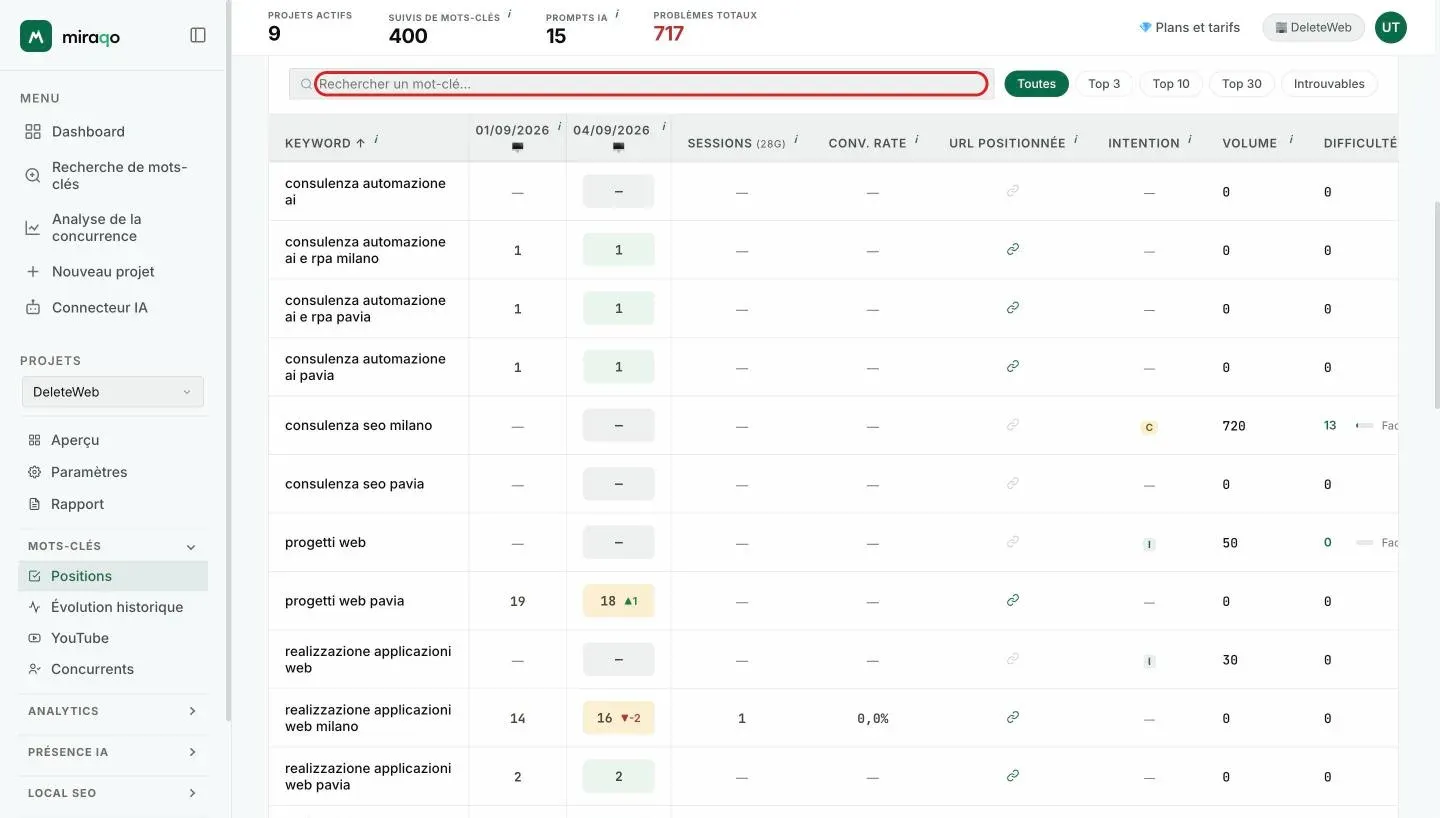
Task: Open URL link for realizzazione applicazioni web milano
Action: [1012, 717]
